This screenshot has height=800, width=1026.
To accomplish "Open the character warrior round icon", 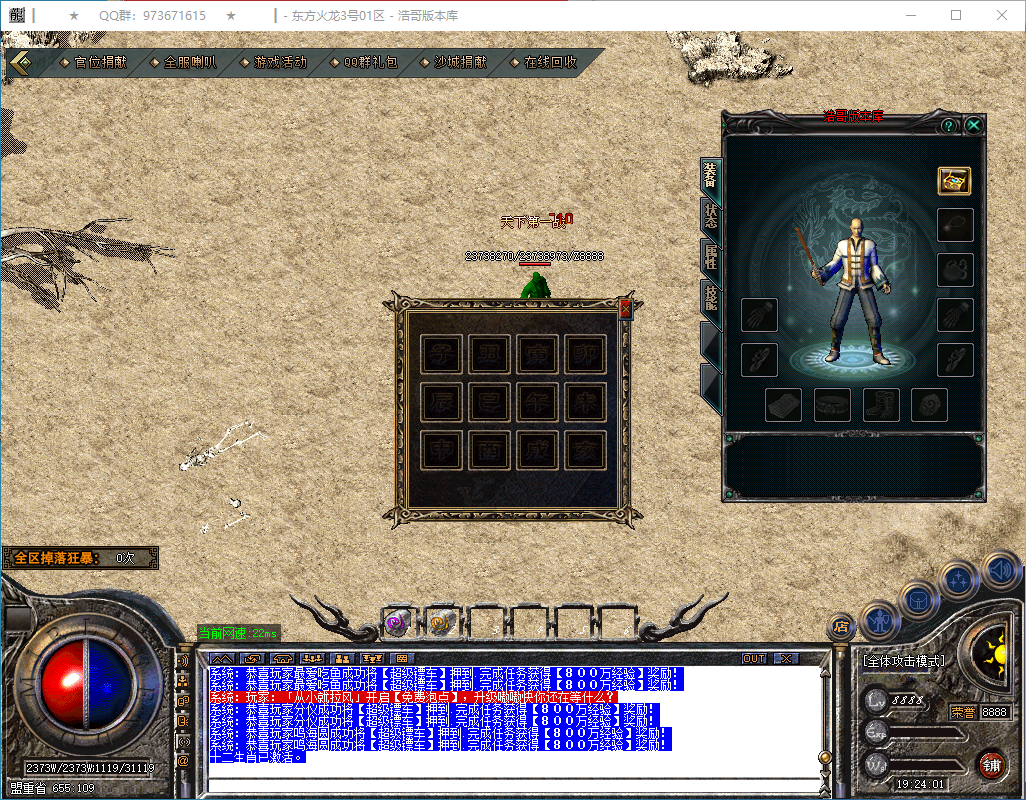I will pos(880,619).
